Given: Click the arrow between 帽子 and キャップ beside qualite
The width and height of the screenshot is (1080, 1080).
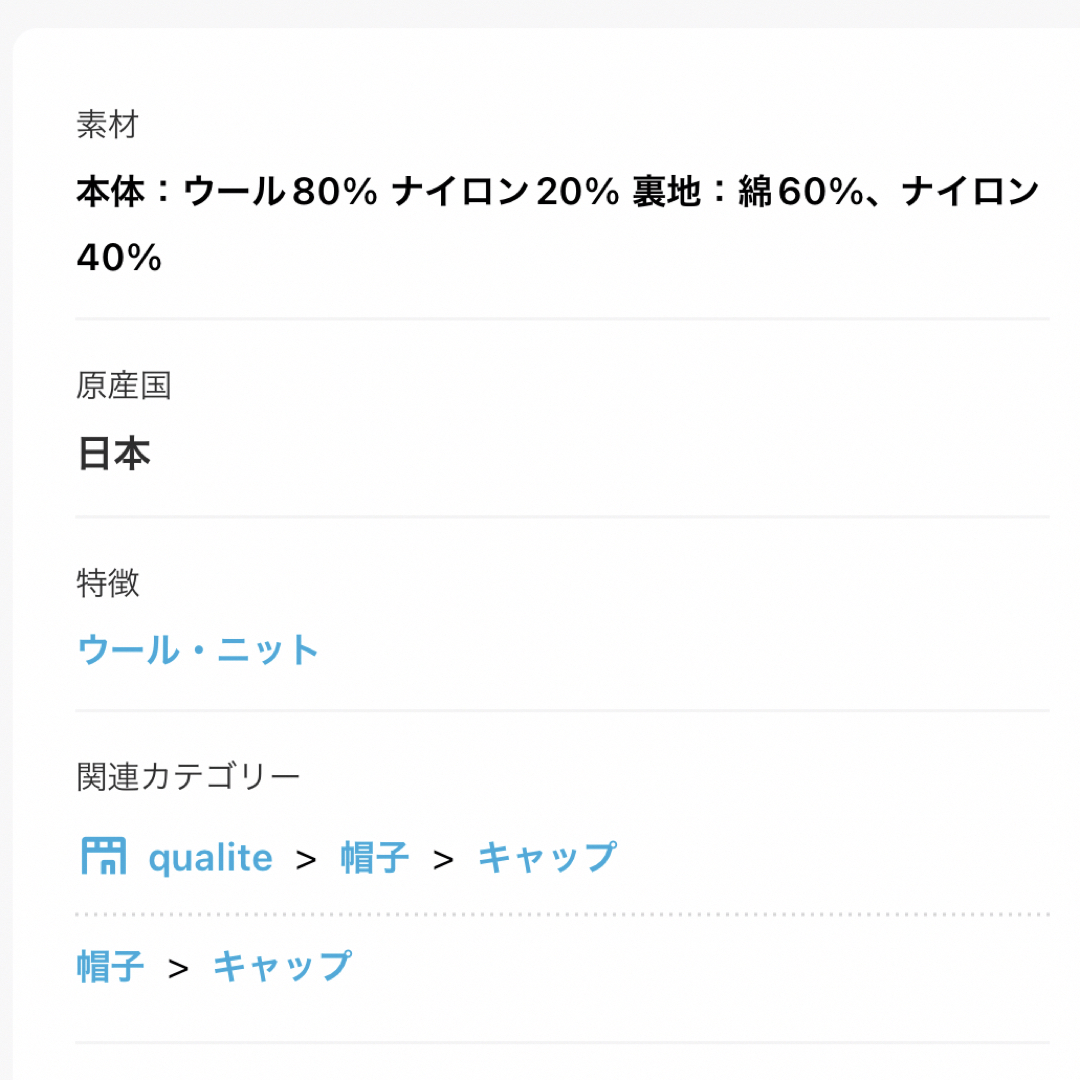Looking at the screenshot, I should pyautogui.click(x=444, y=860).
